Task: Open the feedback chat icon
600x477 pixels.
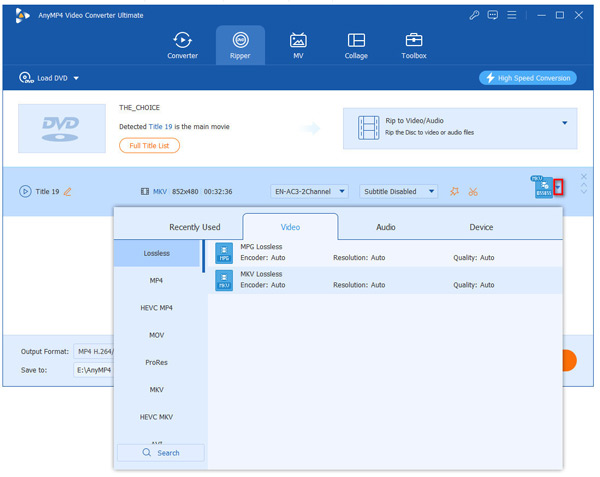Action: coord(495,15)
